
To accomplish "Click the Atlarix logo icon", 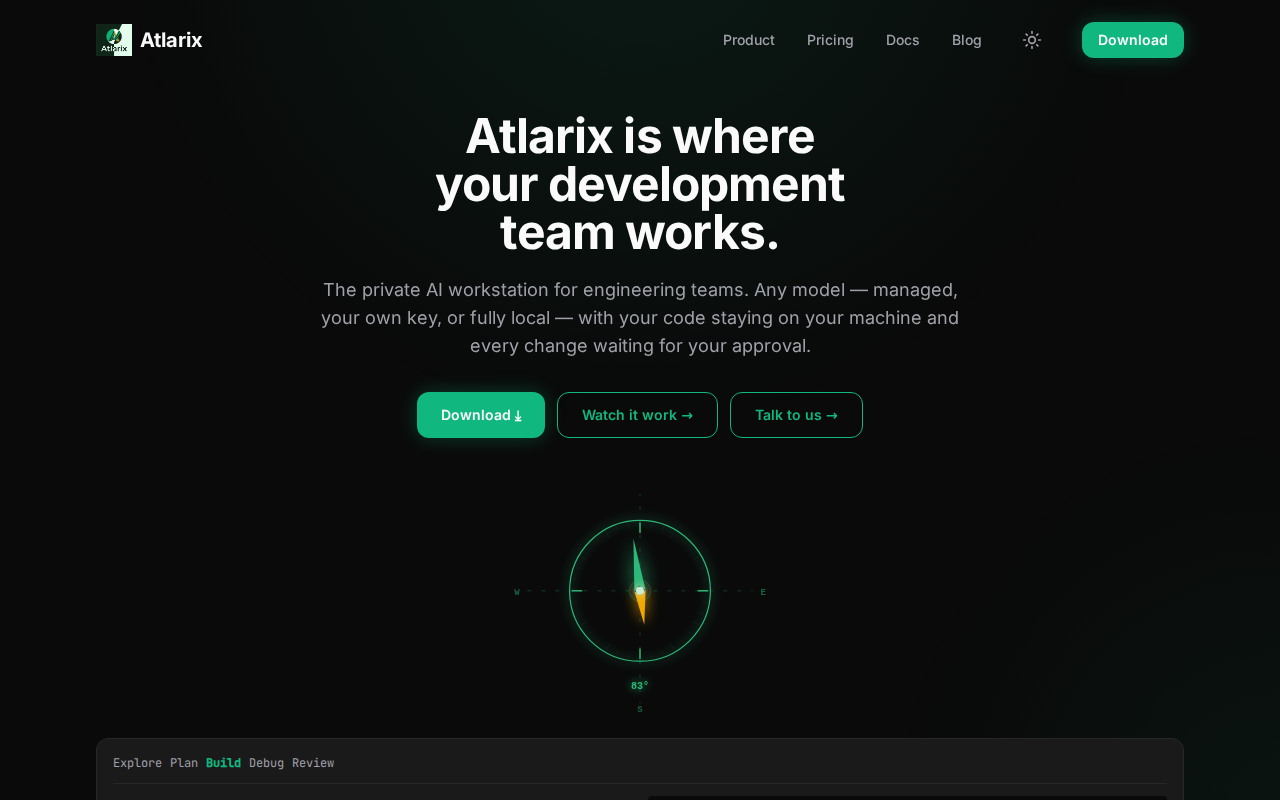I will tap(114, 40).
